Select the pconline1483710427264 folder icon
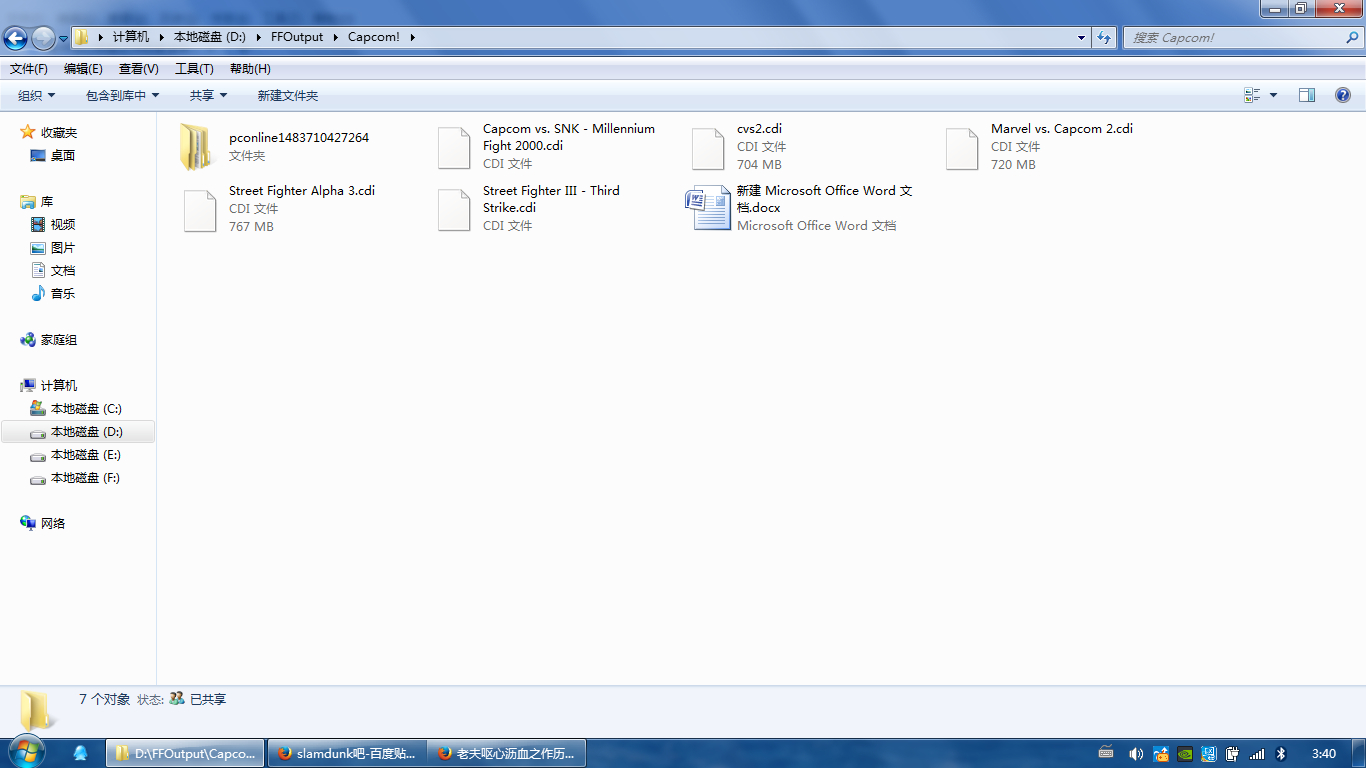The height and width of the screenshot is (768, 1366). pyautogui.click(x=195, y=147)
